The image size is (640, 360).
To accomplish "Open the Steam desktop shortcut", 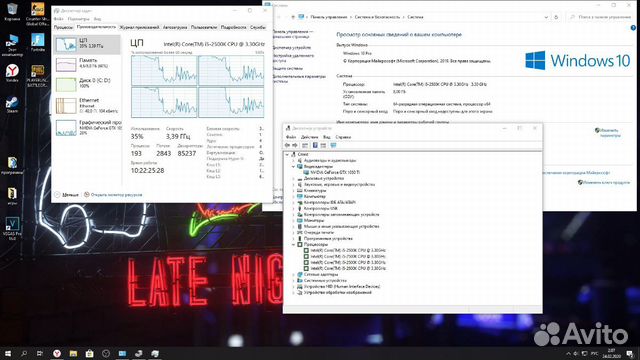I will coord(12,105).
